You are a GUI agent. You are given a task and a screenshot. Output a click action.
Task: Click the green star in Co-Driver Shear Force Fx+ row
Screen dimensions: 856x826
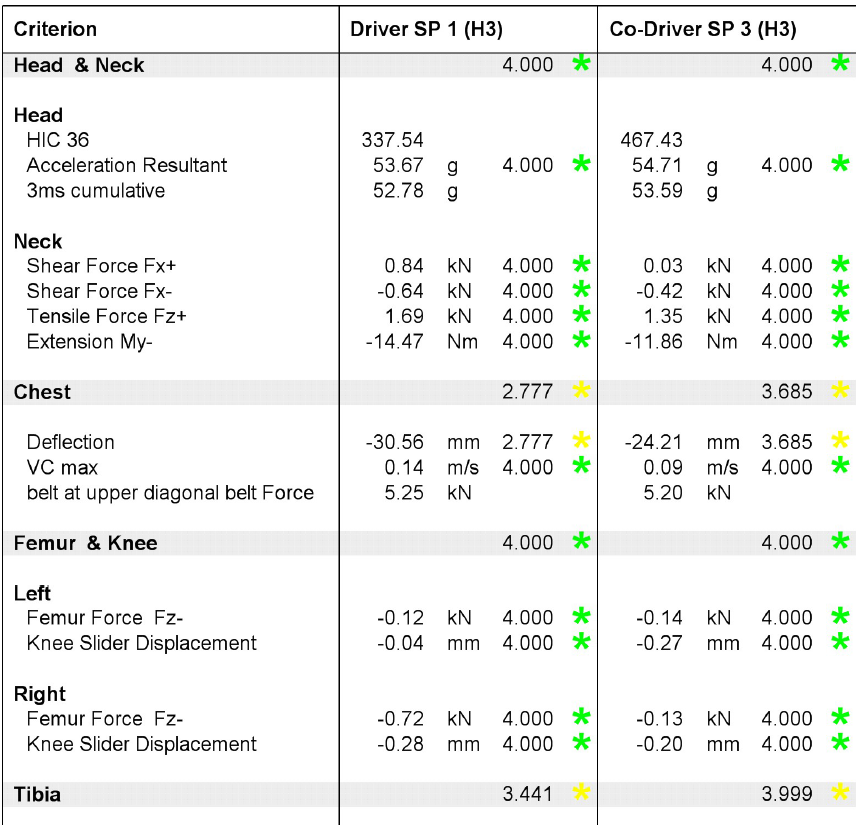(x=840, y=265)
